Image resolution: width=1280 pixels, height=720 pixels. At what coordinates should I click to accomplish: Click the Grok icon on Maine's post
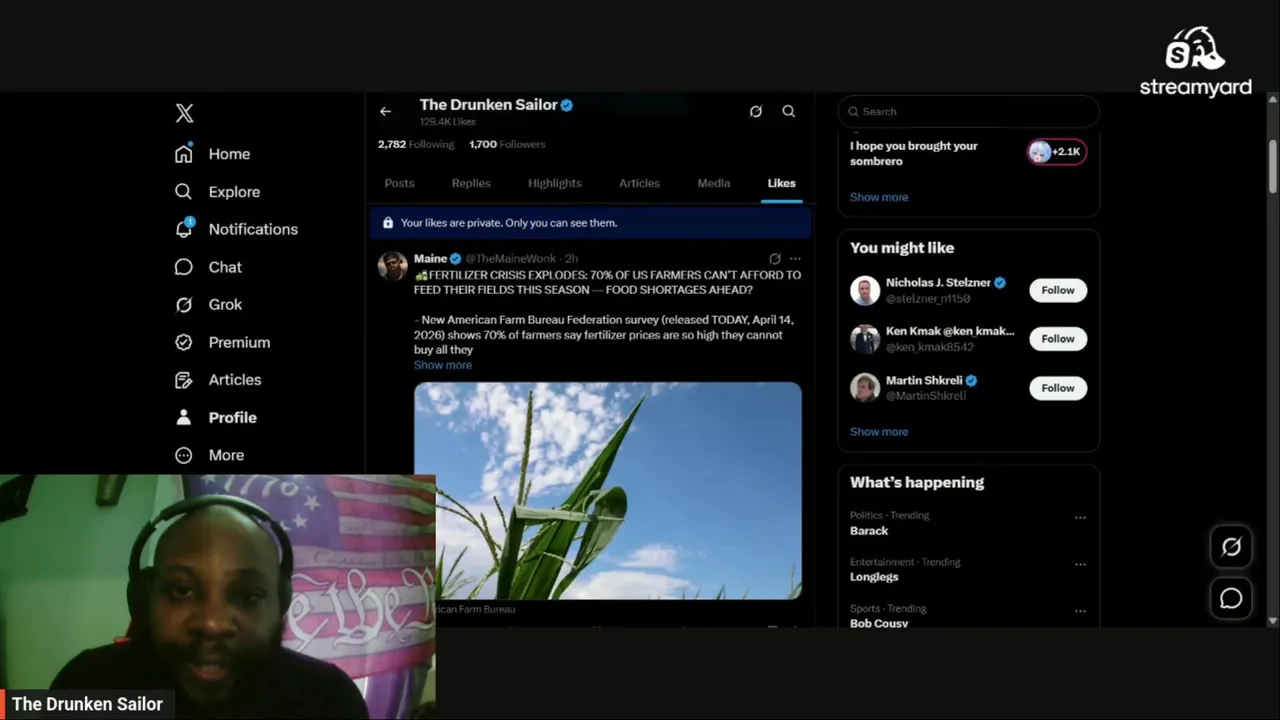point(774,258)
